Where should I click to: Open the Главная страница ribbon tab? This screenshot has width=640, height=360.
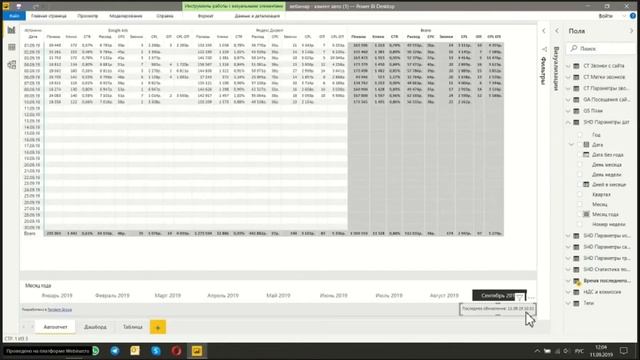tap(49, 16)
